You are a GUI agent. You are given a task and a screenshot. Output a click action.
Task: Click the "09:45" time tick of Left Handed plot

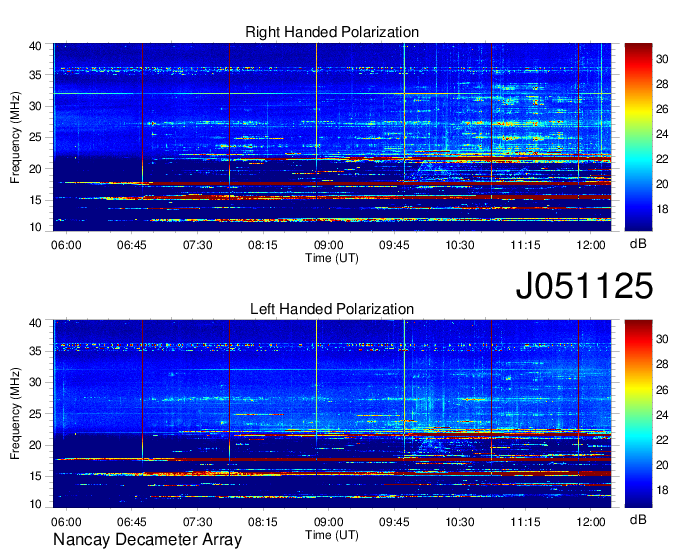click(x=394, y=522)
